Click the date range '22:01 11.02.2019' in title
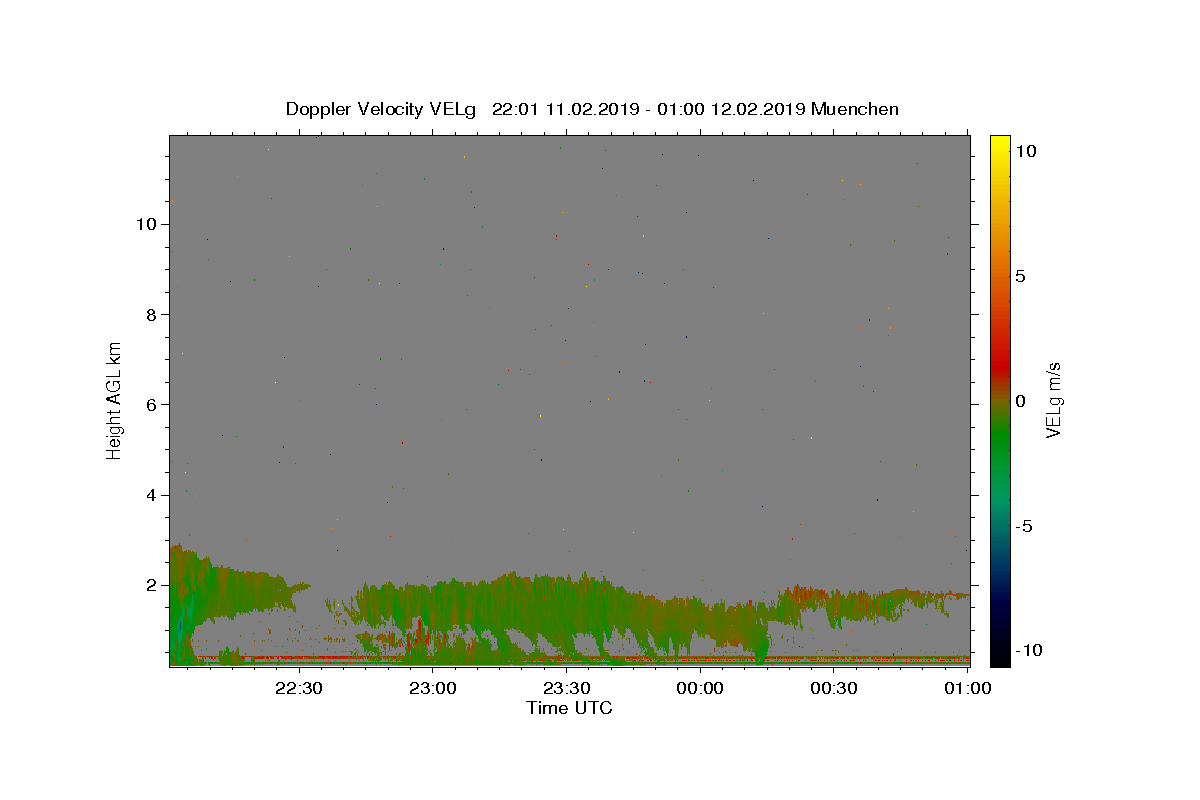Image resolution: width=1200 pixels, height=800 pixels. pos(565,109)
